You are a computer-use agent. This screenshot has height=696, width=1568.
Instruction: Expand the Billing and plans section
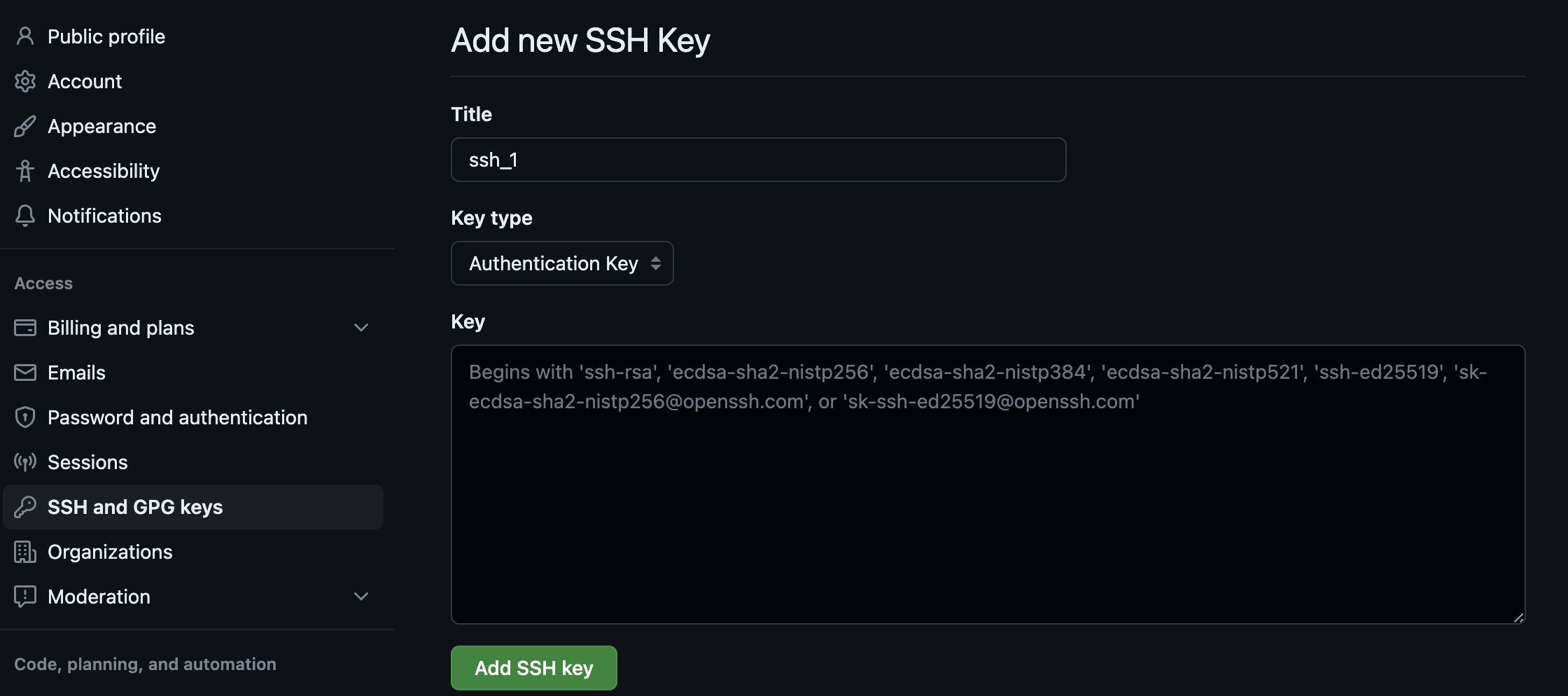[360, 327]
